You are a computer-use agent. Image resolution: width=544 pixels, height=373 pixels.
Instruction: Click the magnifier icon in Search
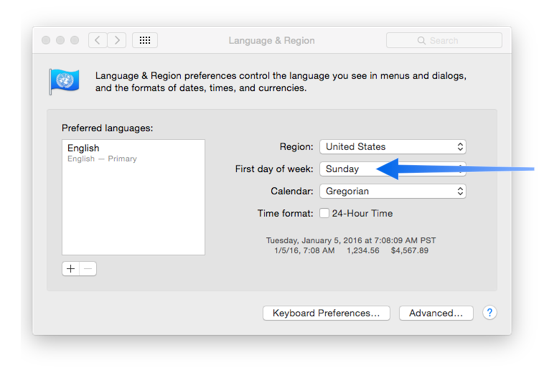pos(421,41)
